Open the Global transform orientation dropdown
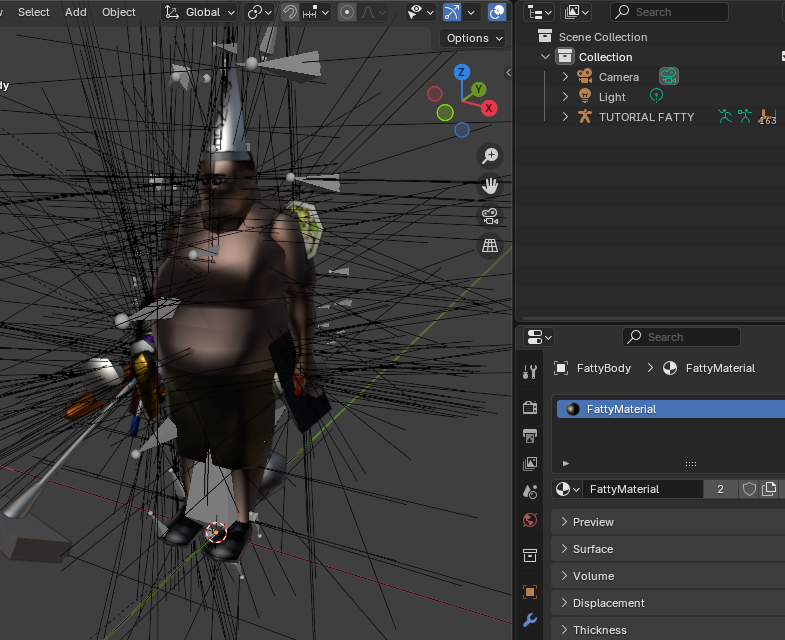The height and width of the screenshot is (640, 785). [x=200, y=12]
